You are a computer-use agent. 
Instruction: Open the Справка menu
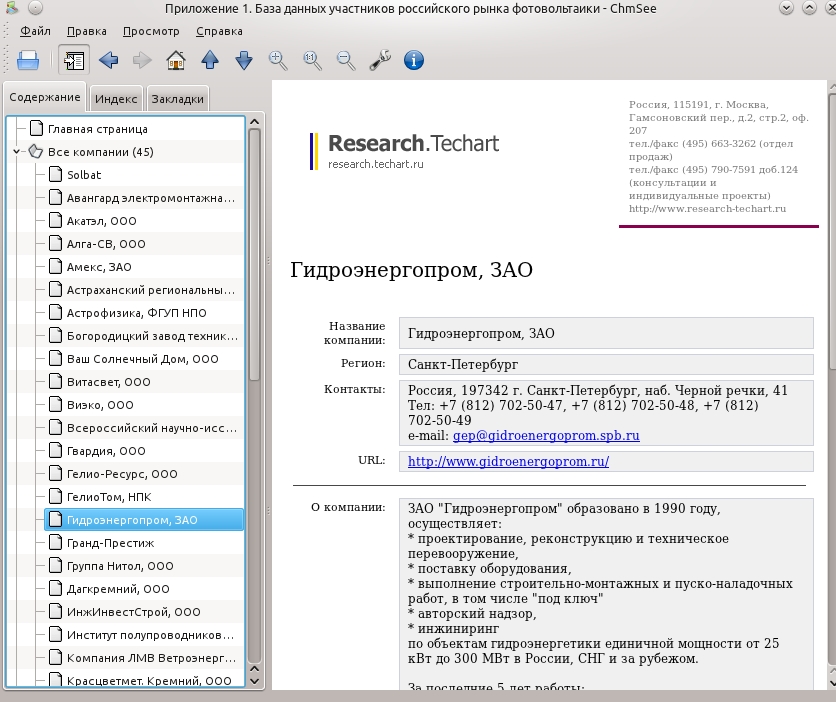[219, 31]
